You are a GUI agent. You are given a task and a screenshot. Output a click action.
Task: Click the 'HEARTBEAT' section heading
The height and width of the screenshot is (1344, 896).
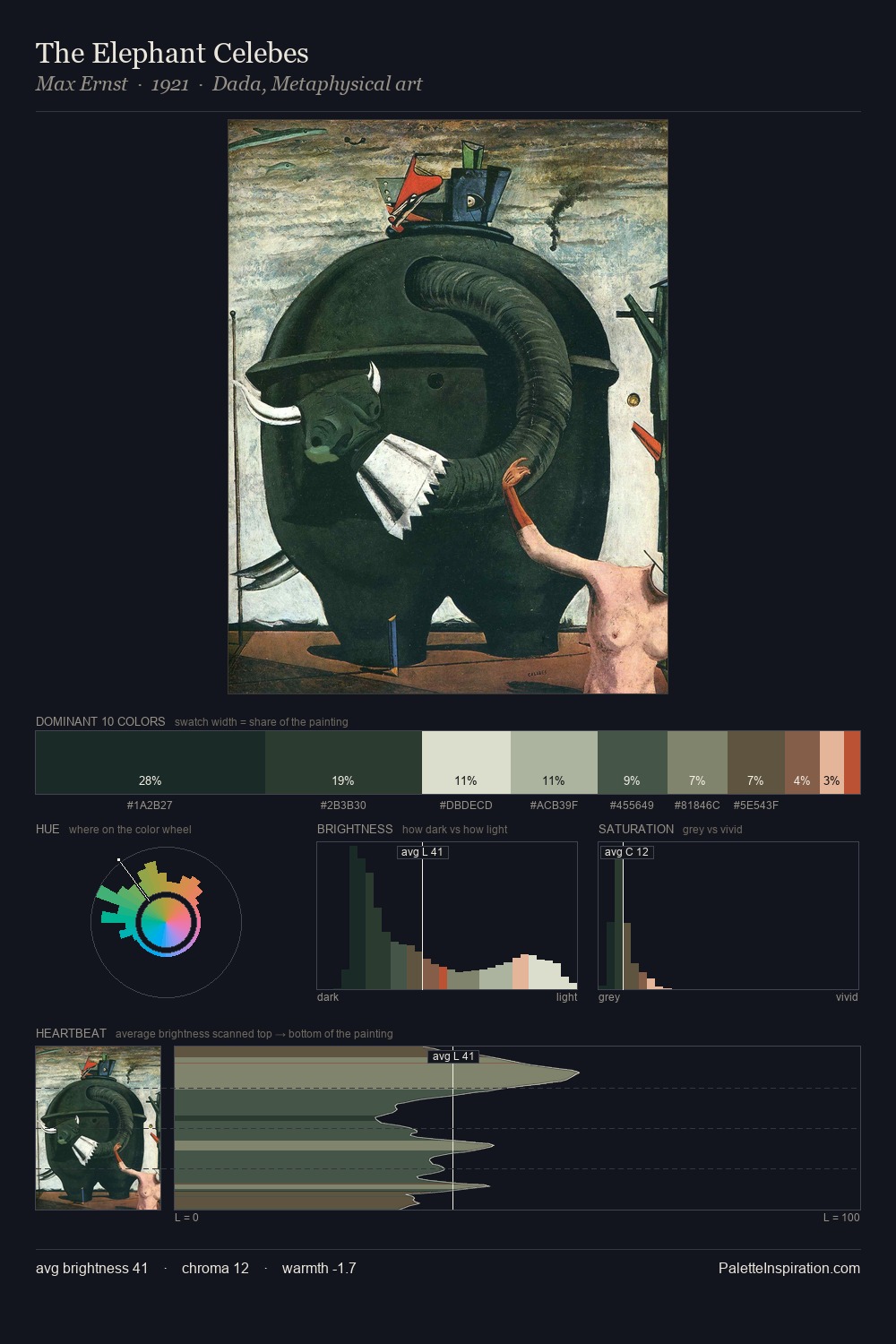[71, 1033]
